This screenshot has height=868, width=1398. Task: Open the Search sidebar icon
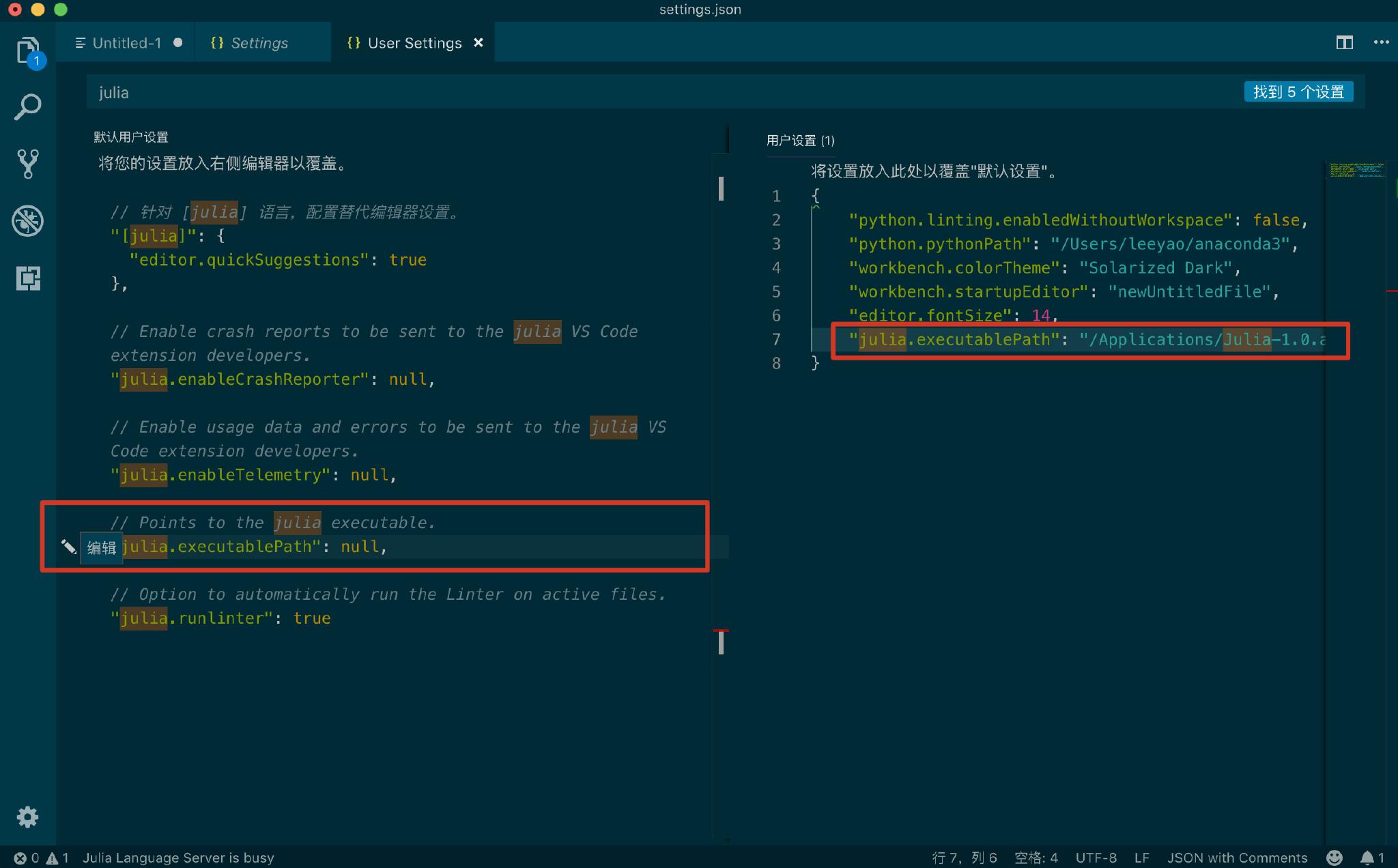[27, 107]
